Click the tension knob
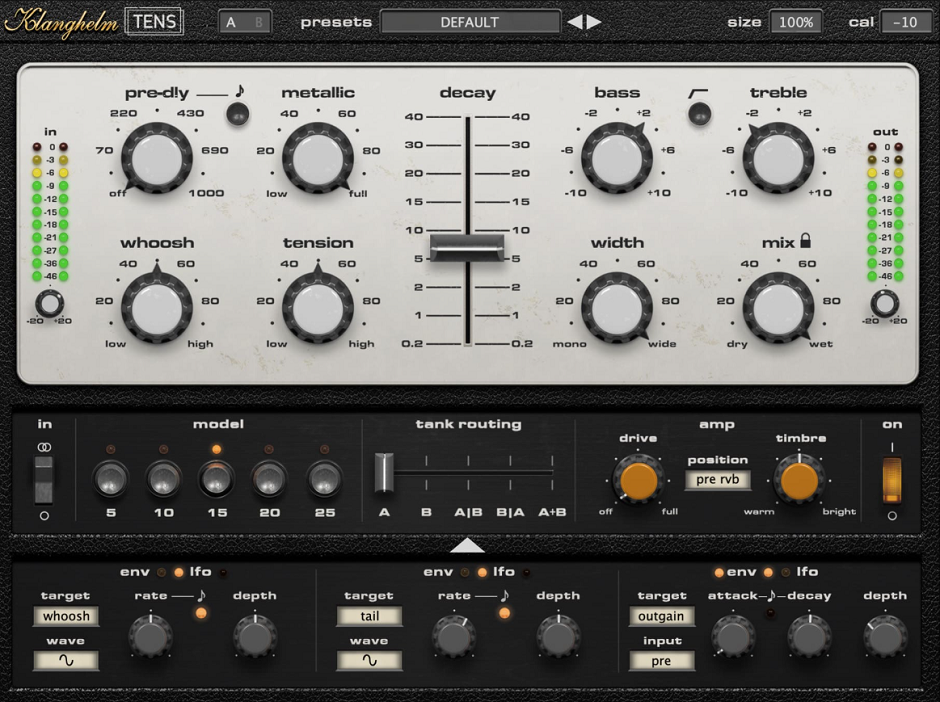Image resolution: width=940 pixels, height=702 pixels. (318, 309)
